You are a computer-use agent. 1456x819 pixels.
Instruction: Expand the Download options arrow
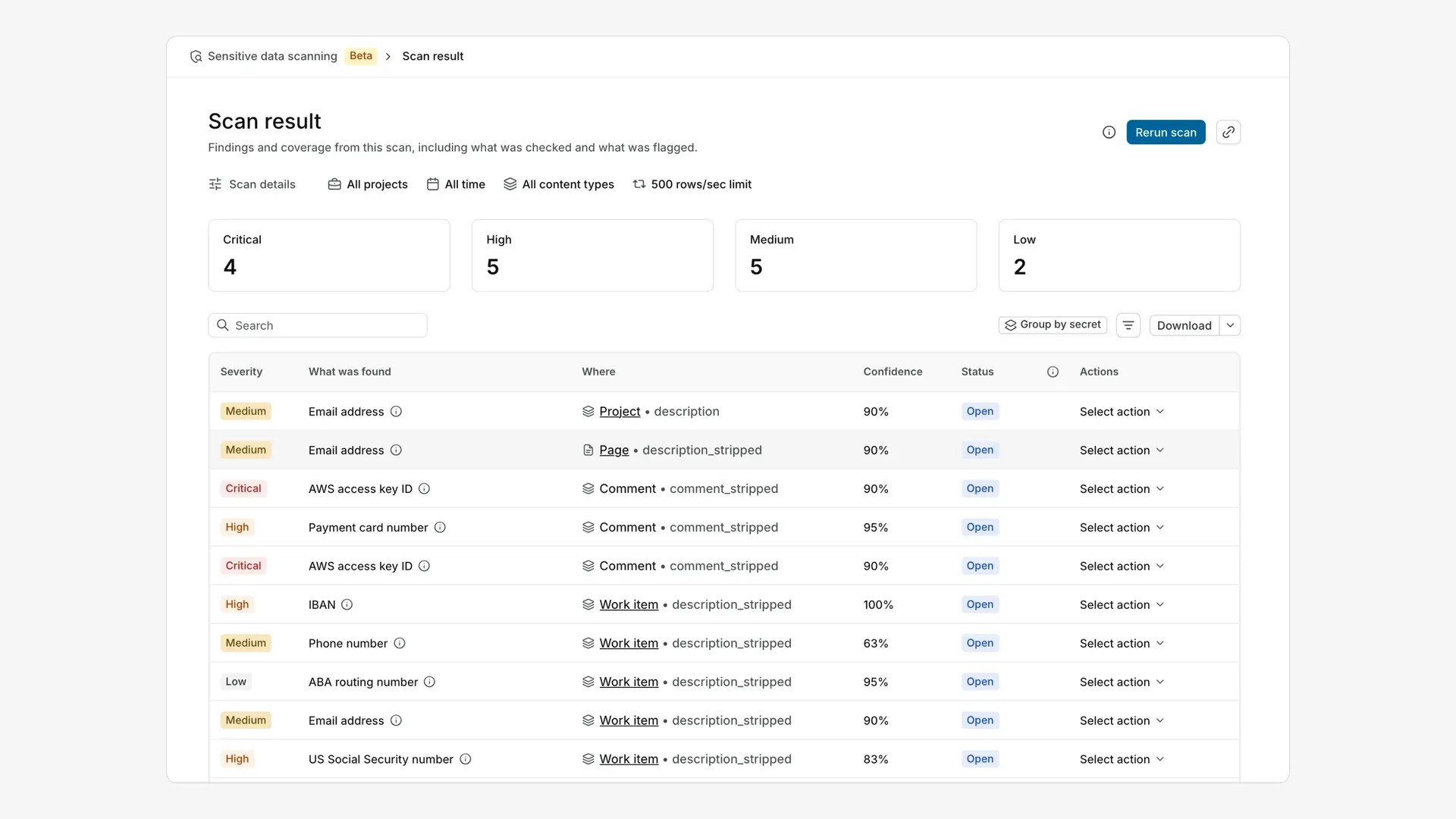coord(1230,325)
